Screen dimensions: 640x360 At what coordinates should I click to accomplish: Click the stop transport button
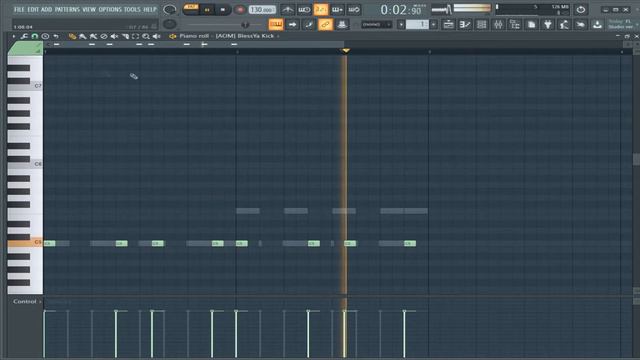click(223, 9)
